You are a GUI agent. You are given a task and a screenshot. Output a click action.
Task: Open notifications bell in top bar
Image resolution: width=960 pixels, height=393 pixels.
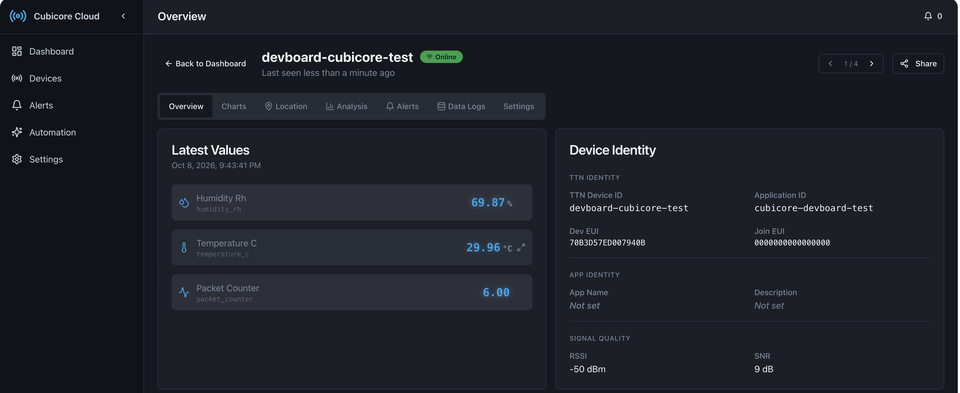(x=928, y=16)
